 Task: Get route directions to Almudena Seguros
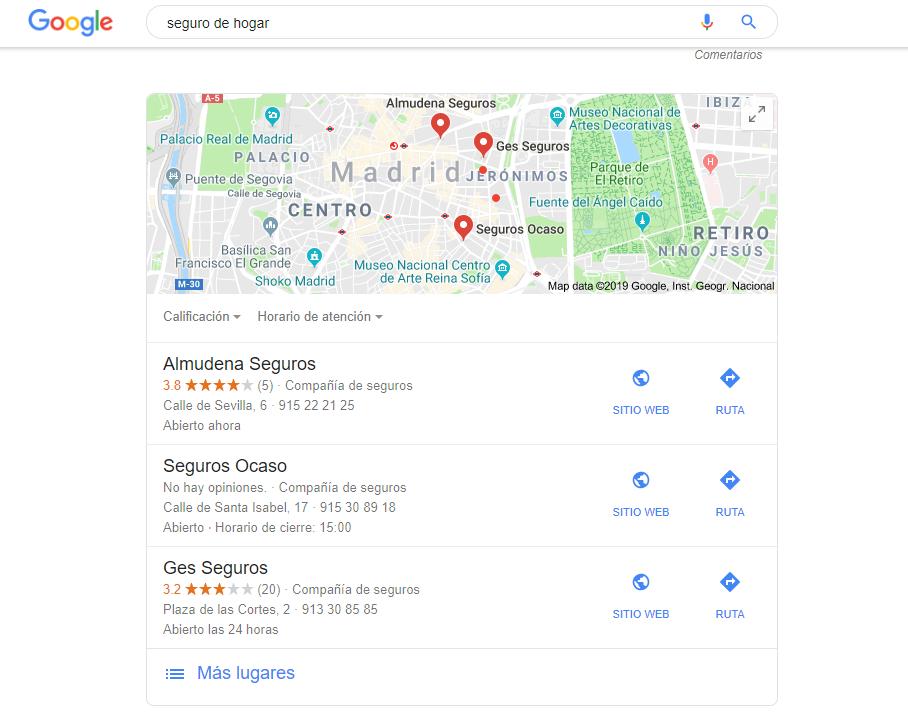click(x=730, y=378)
